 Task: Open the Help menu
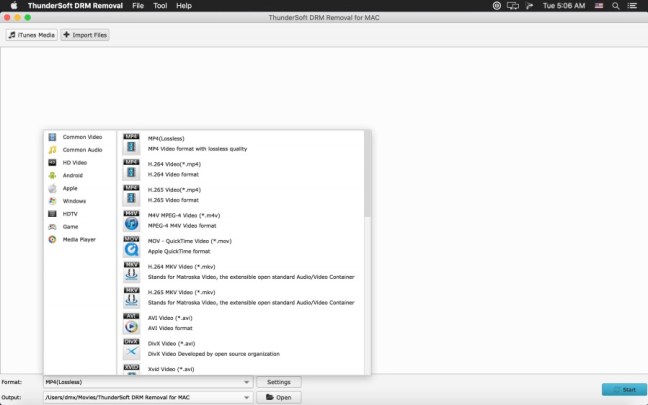pos(184,6)
